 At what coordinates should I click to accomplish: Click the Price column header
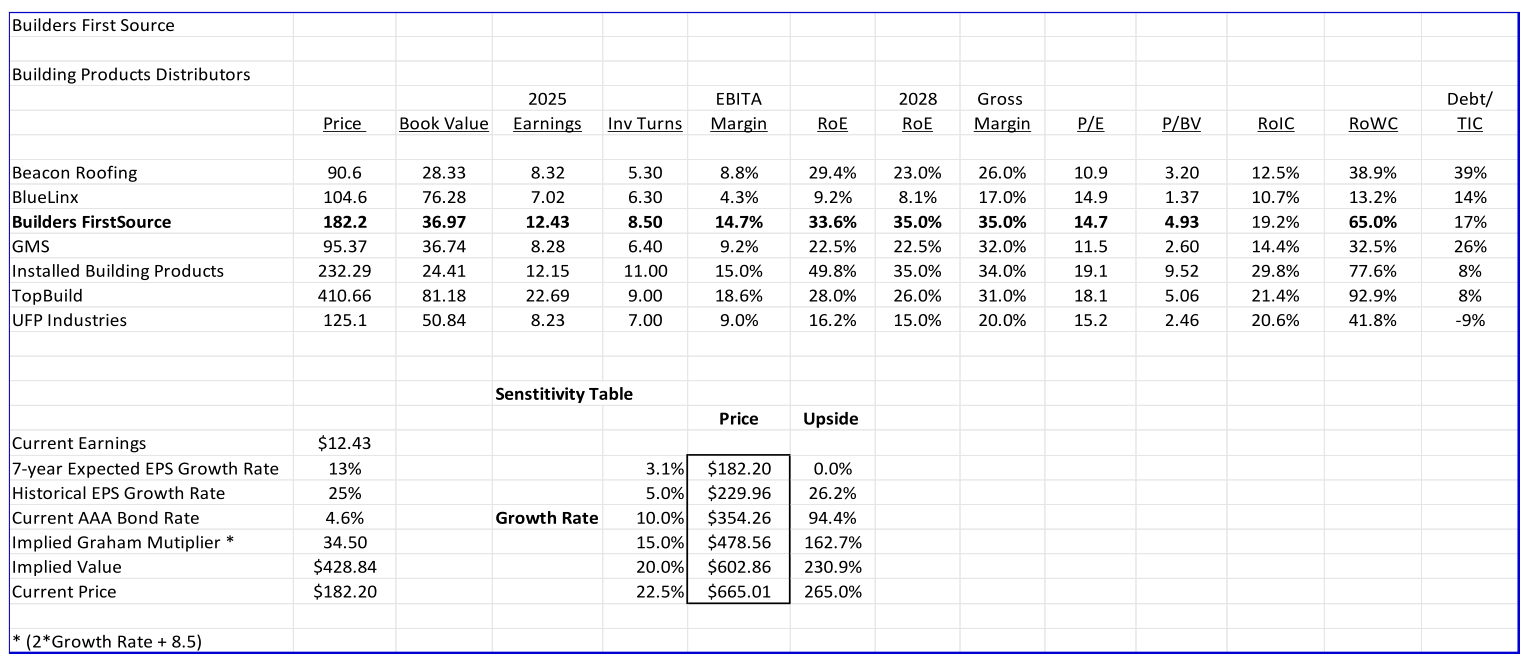(x=343, y=124)
